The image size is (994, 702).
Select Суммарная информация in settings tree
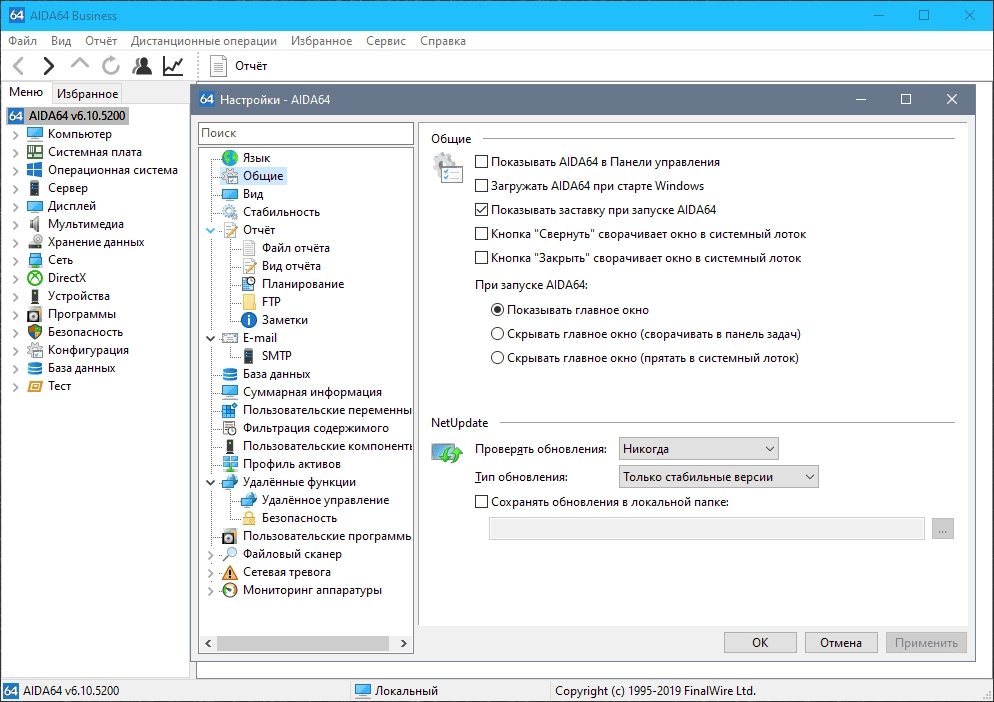pos(312,392)
